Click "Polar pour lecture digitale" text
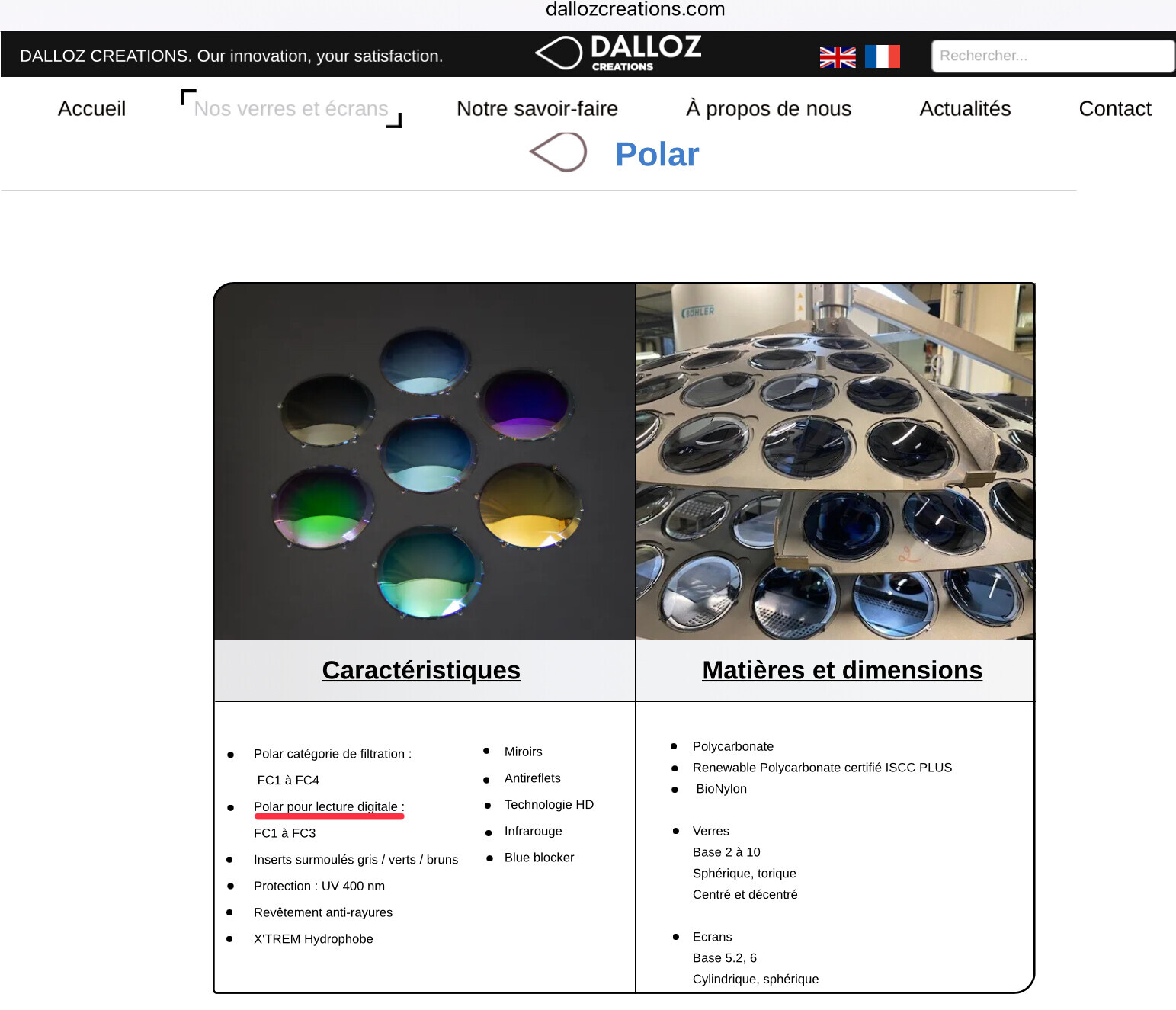Screen dimensions: 1176x1010 [329, 806]
